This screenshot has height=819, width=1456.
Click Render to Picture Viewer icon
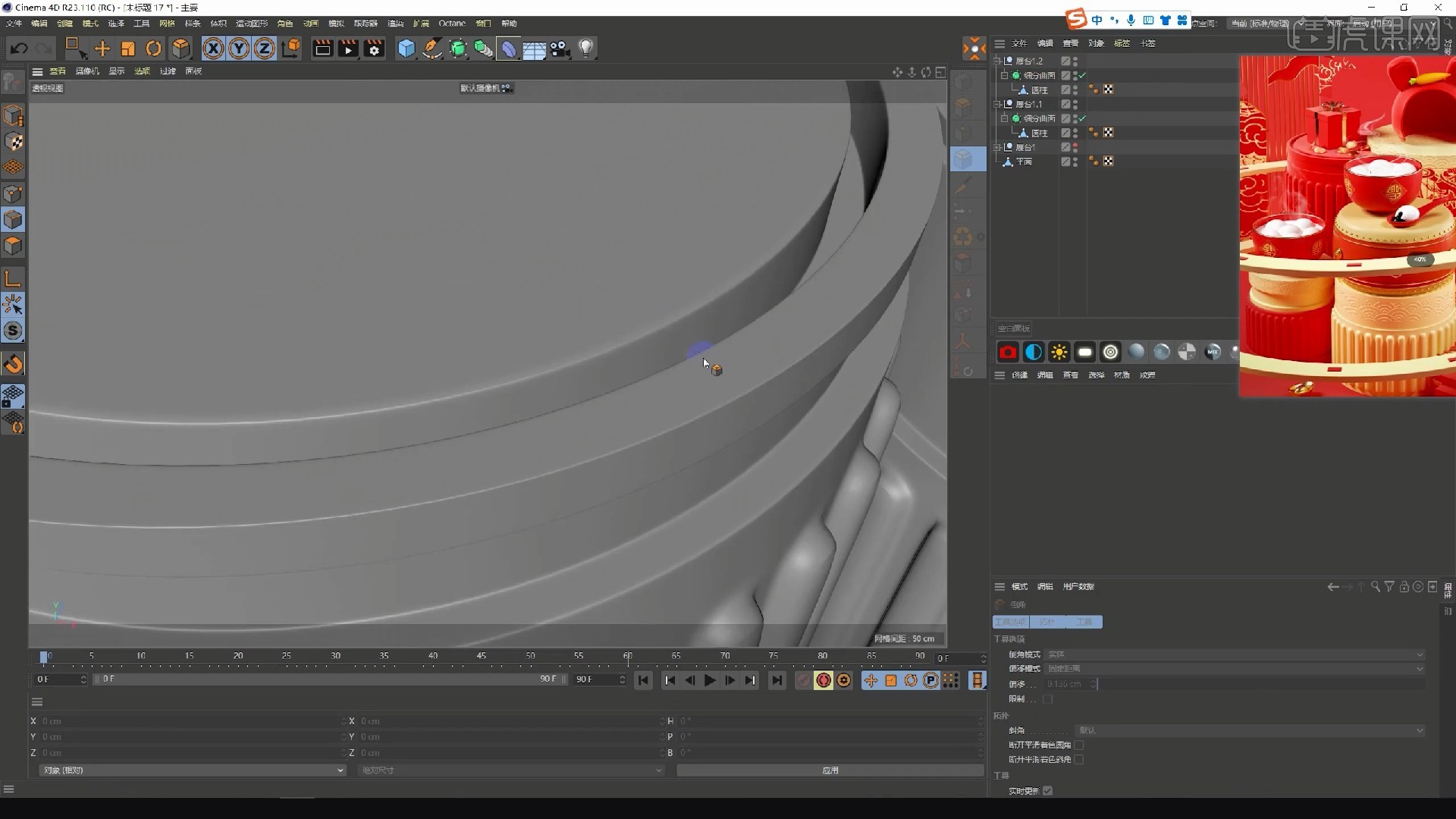[348, 49]
